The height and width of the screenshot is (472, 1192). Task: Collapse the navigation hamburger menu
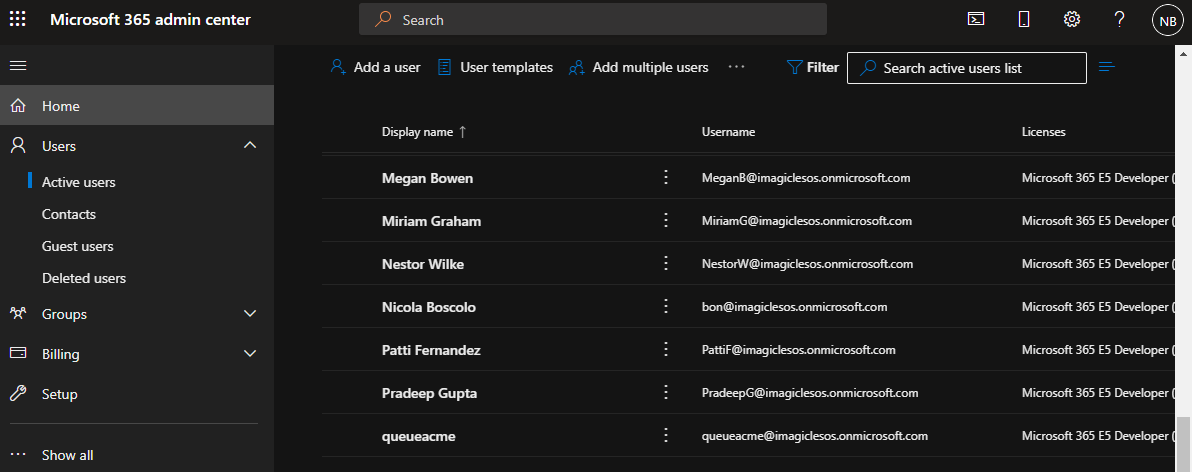pos(18,66)
